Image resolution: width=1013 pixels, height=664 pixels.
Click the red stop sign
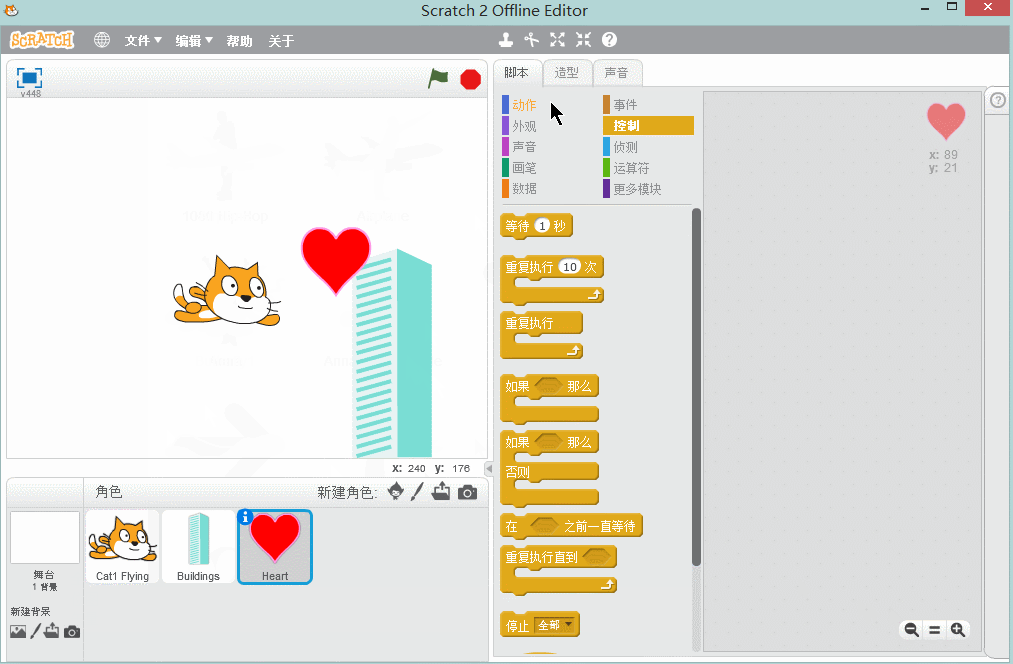click(470, 79)
